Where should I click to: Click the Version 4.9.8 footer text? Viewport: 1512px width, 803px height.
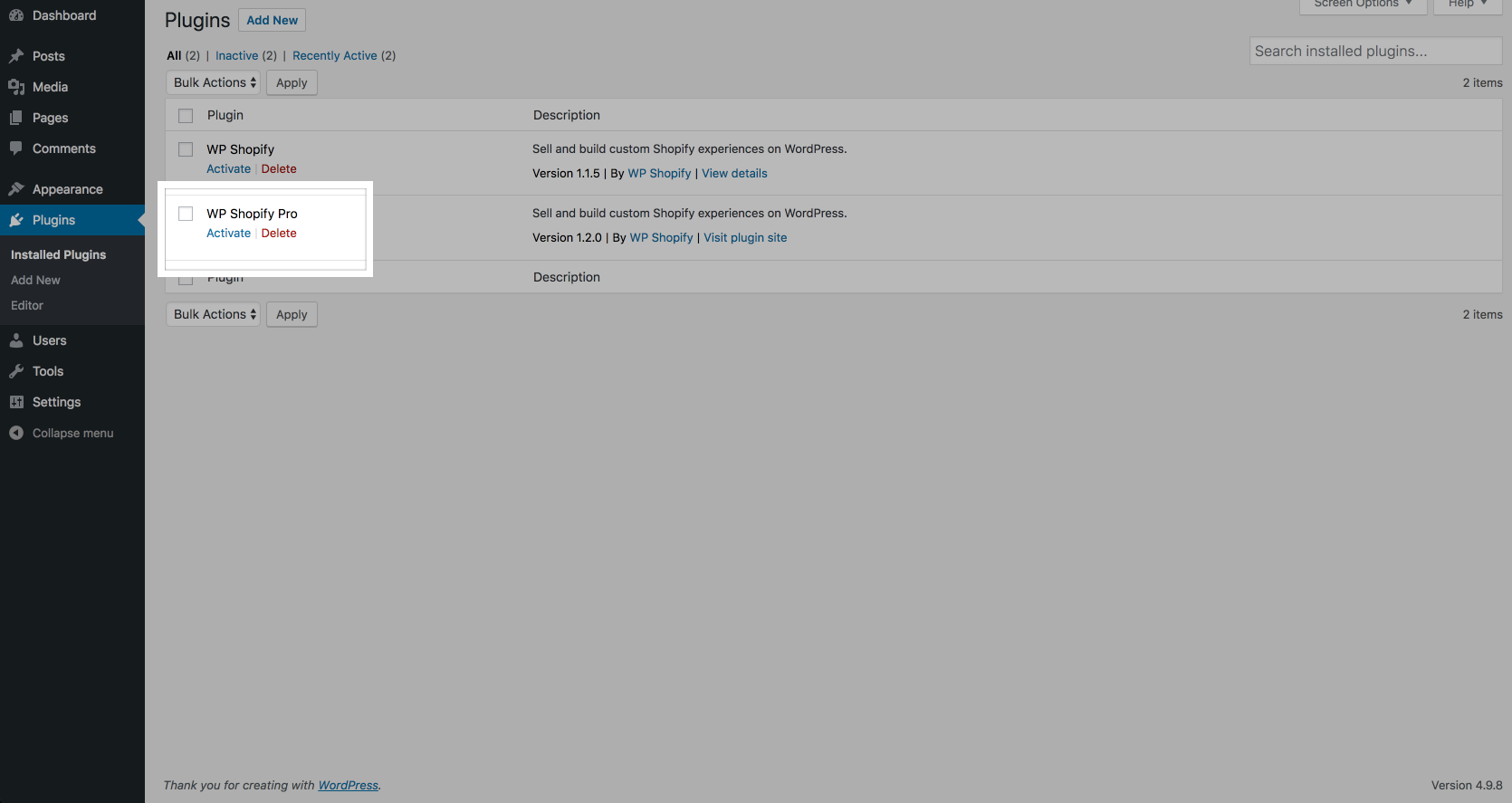[x=1467, y=785]
